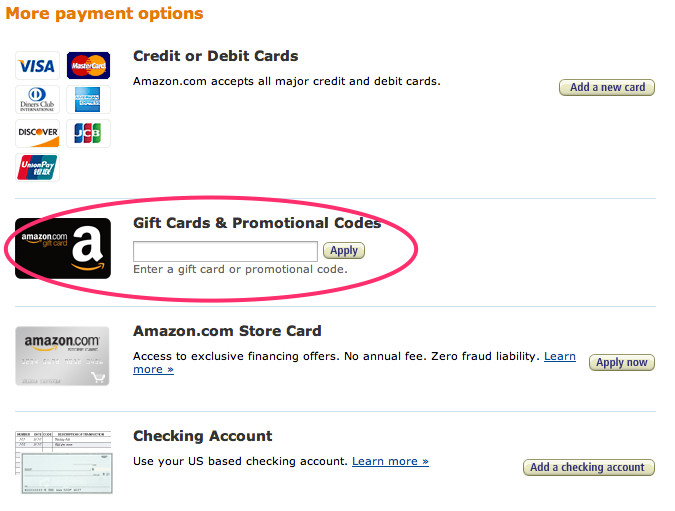
Task: Click the Credit or Debit Cards heading
Action: point(215,56)
